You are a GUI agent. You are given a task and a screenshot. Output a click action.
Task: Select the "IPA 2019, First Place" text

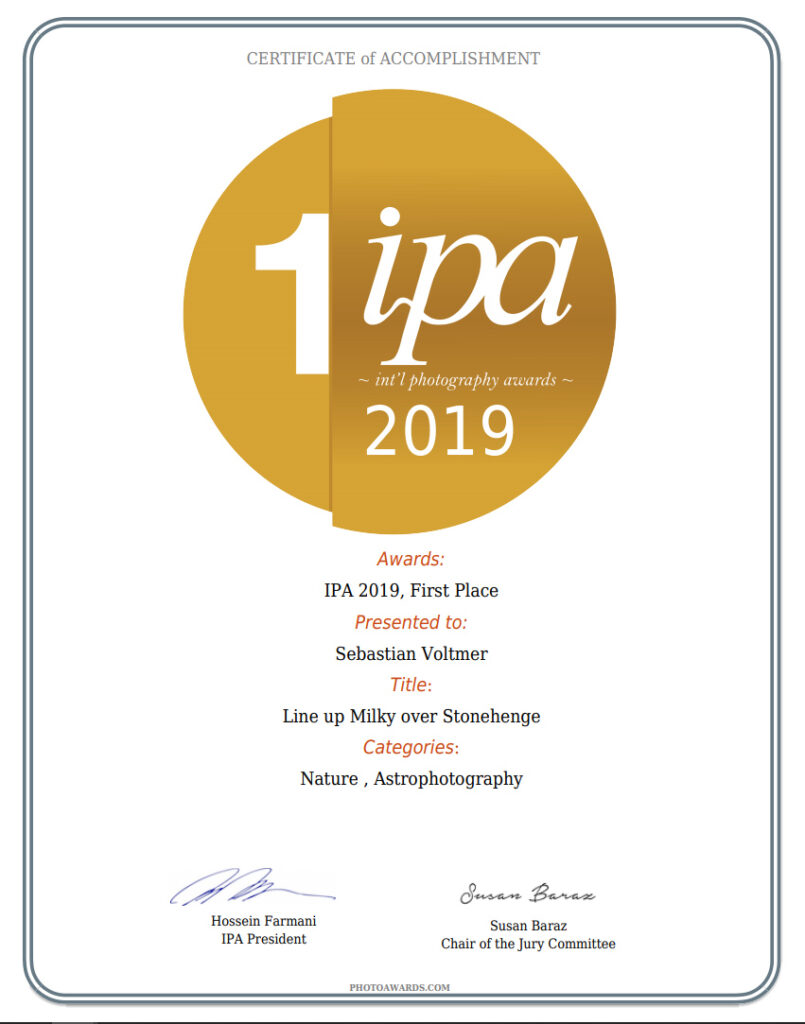411,590
